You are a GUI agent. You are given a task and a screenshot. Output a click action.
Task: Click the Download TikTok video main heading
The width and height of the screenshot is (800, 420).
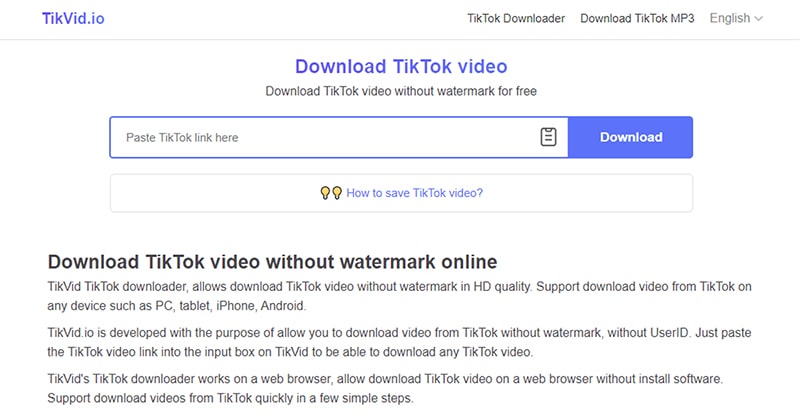tap(401, 66)
